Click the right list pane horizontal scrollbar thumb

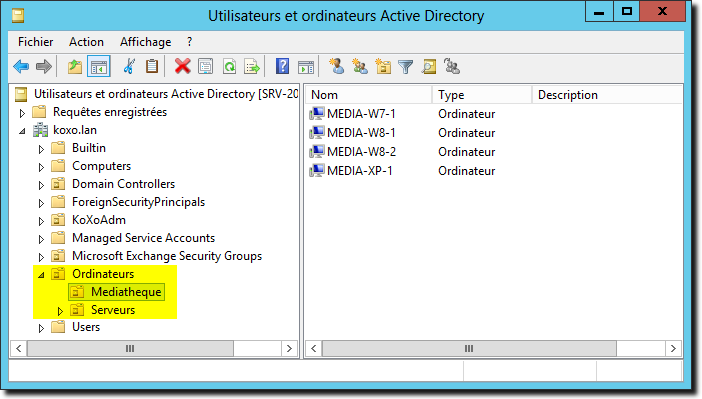(469, 348)
